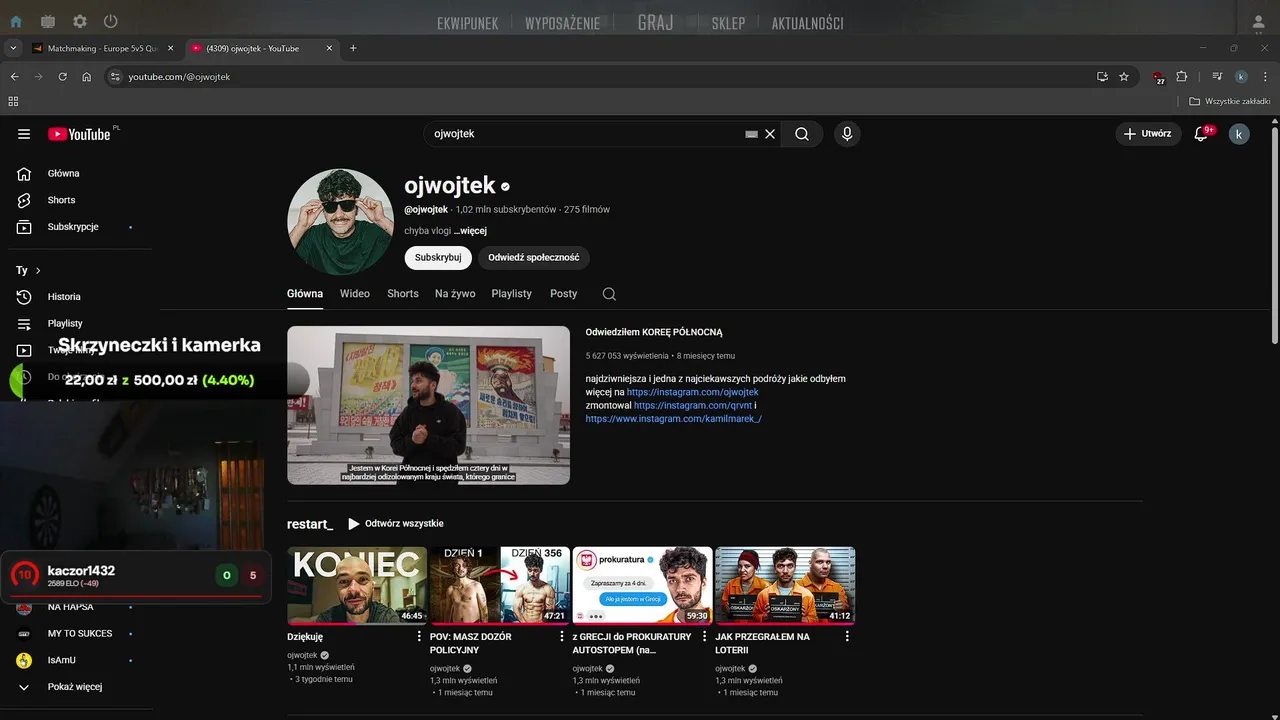
Task: Clear the search field with the X
Action: (770, 134)
